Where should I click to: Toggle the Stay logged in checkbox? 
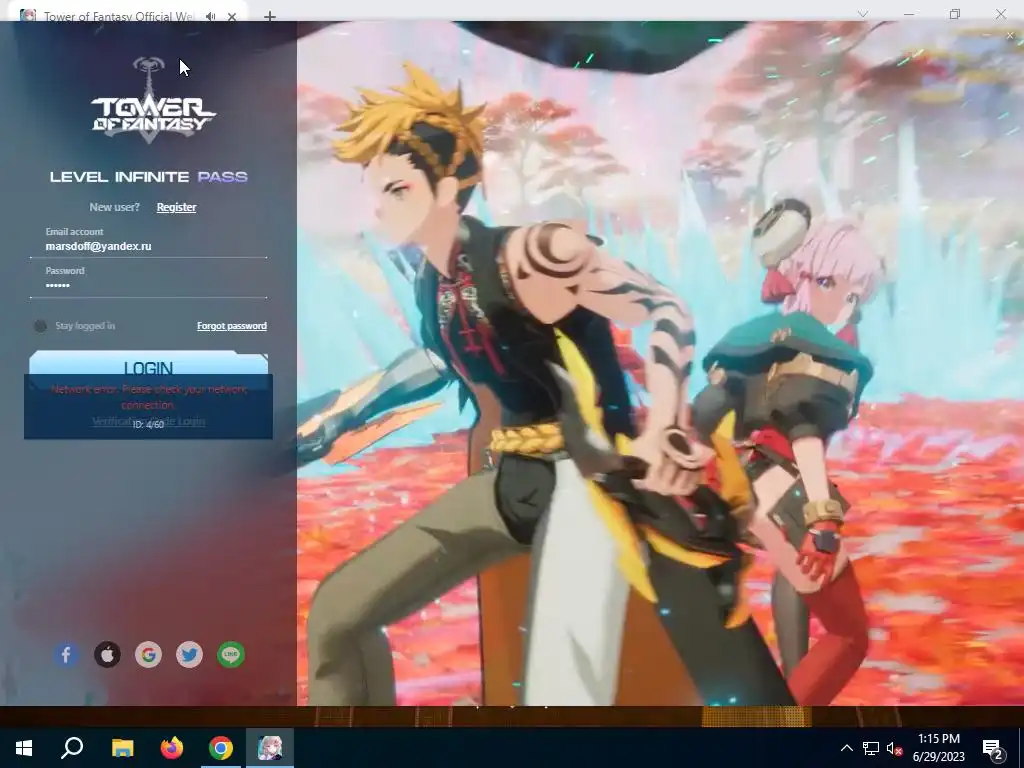[x=40, y=326]
